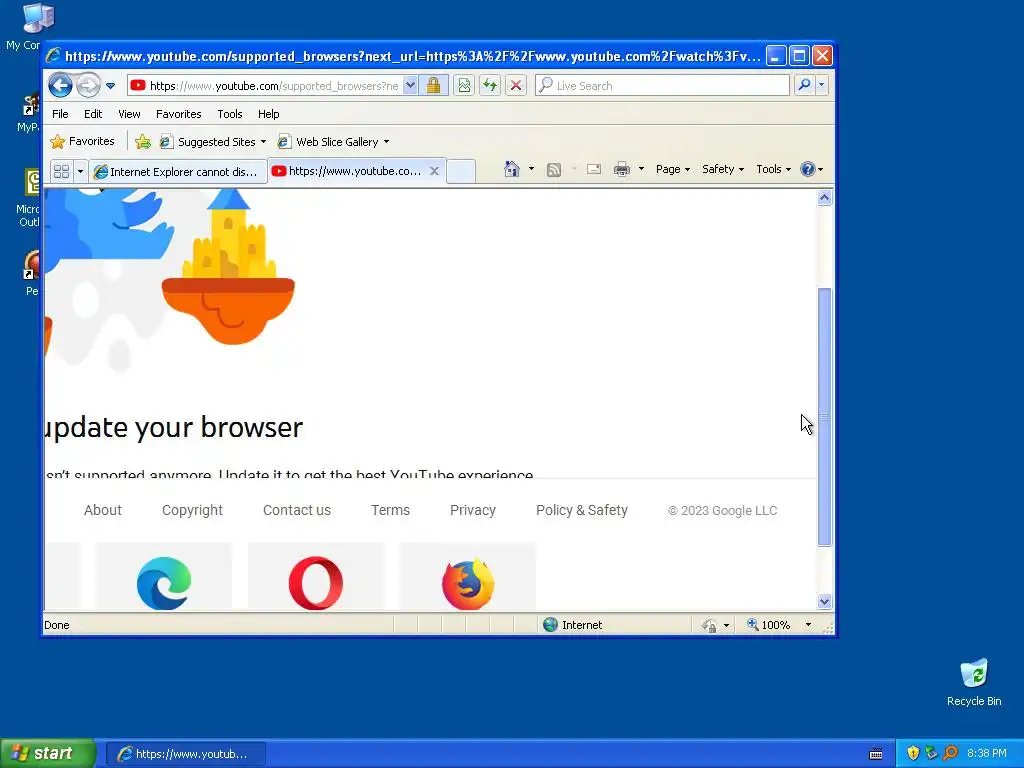Click the Windows start button
1024x768 pixels.
click(48, 753)
